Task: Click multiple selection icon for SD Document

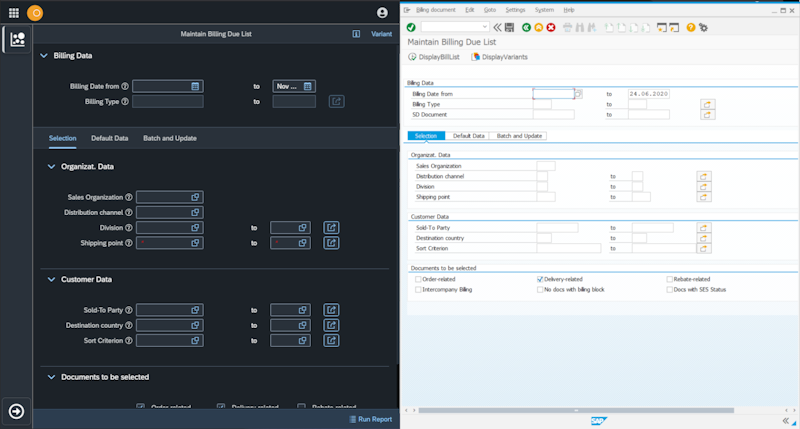Action: (x=708, y=115)
